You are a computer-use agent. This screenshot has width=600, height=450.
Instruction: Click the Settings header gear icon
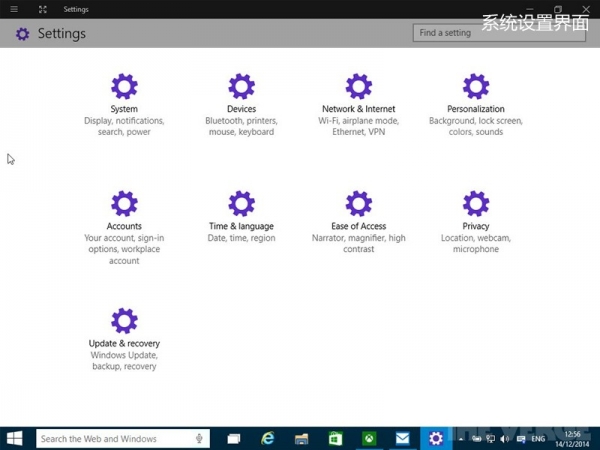click(23, 34)
